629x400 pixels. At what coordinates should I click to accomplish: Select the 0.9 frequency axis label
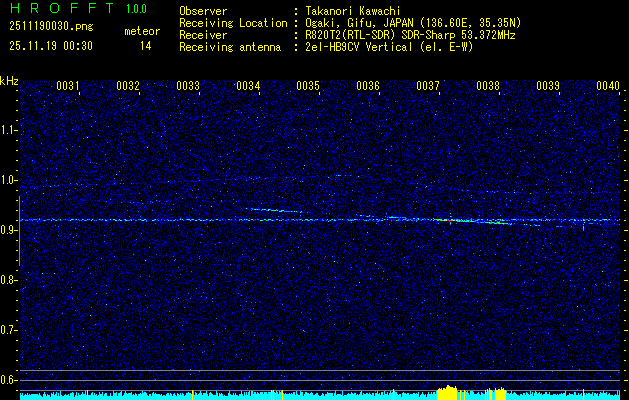click(x=9, y=230)
